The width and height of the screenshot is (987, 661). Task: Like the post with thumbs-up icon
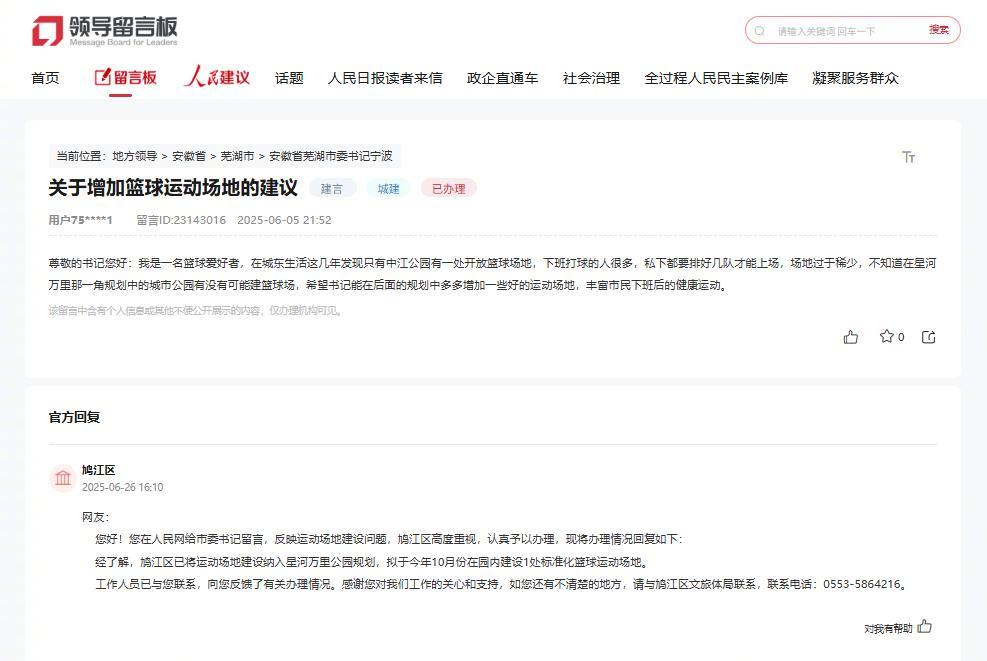point(850,337)
